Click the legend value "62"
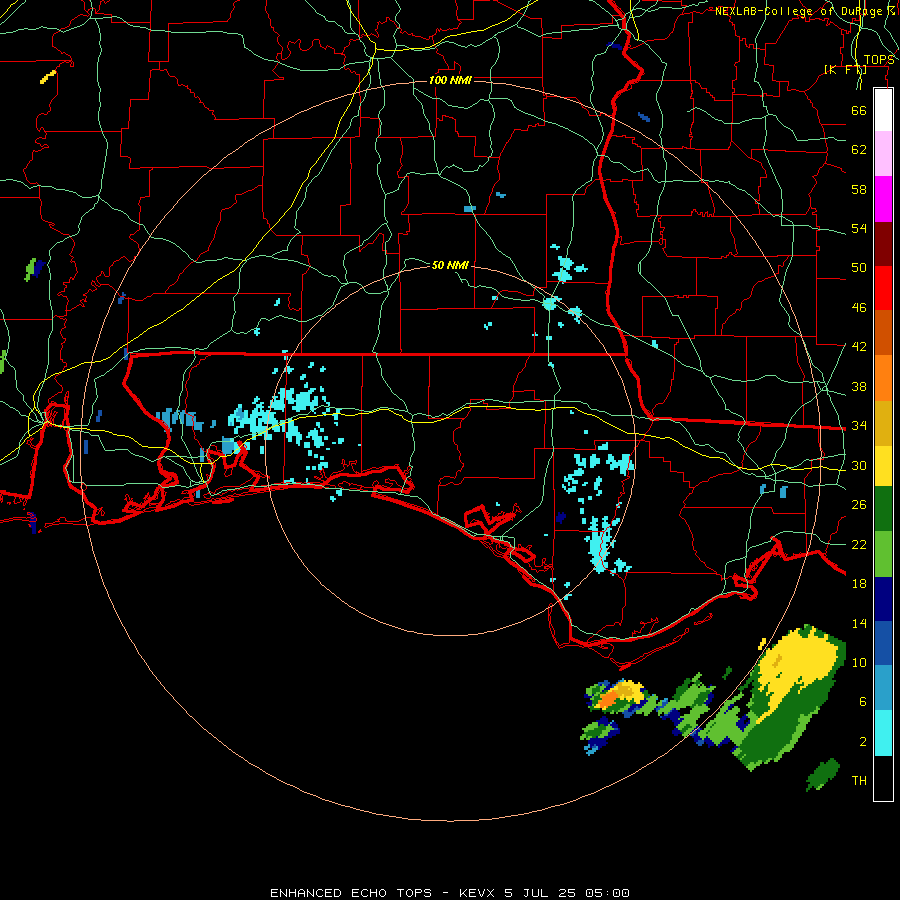900x900 pixels. 859,150
